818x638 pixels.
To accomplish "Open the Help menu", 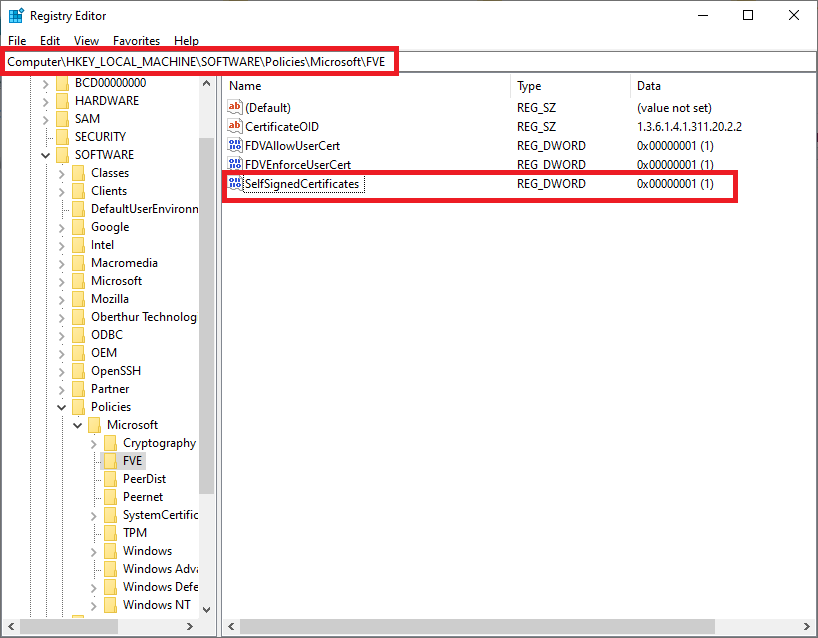I will (x=186, y=41).
